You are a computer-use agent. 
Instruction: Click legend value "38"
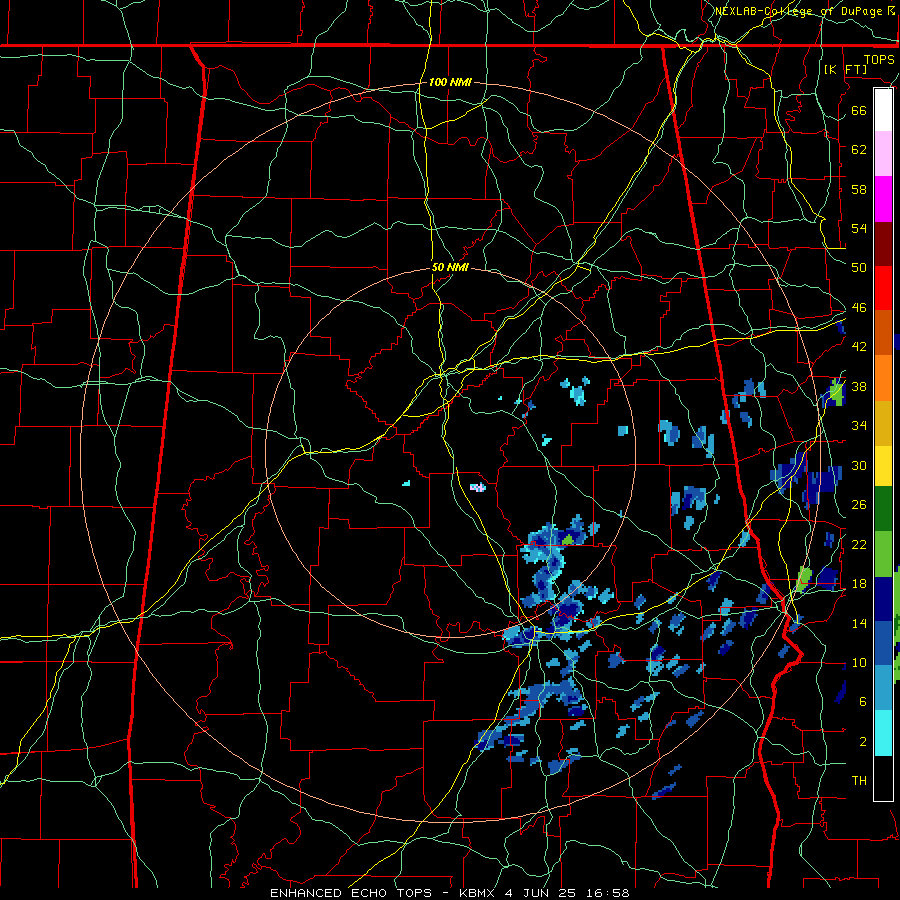tap(859, 386)
